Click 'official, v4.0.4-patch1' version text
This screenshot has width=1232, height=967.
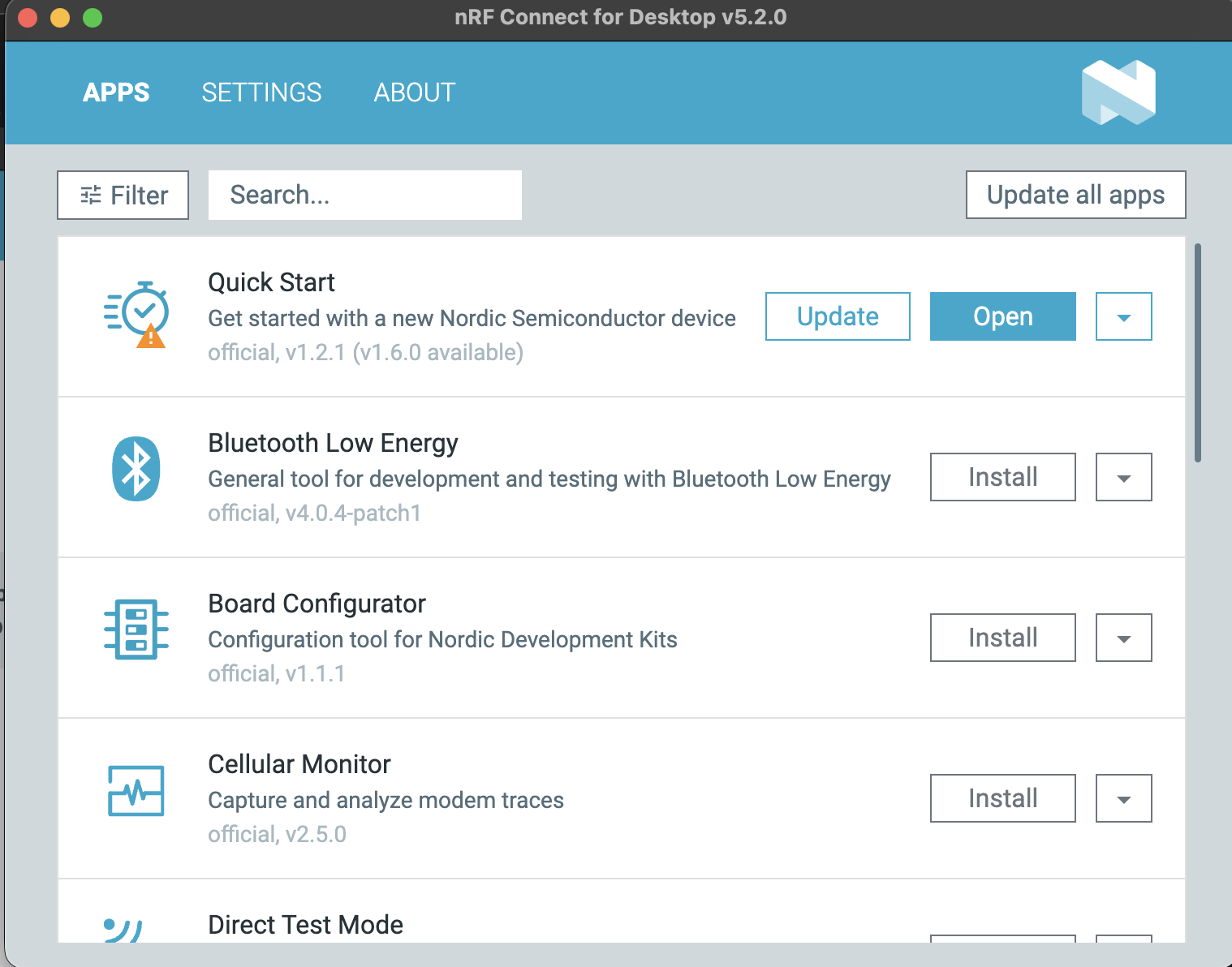[315, 513]
